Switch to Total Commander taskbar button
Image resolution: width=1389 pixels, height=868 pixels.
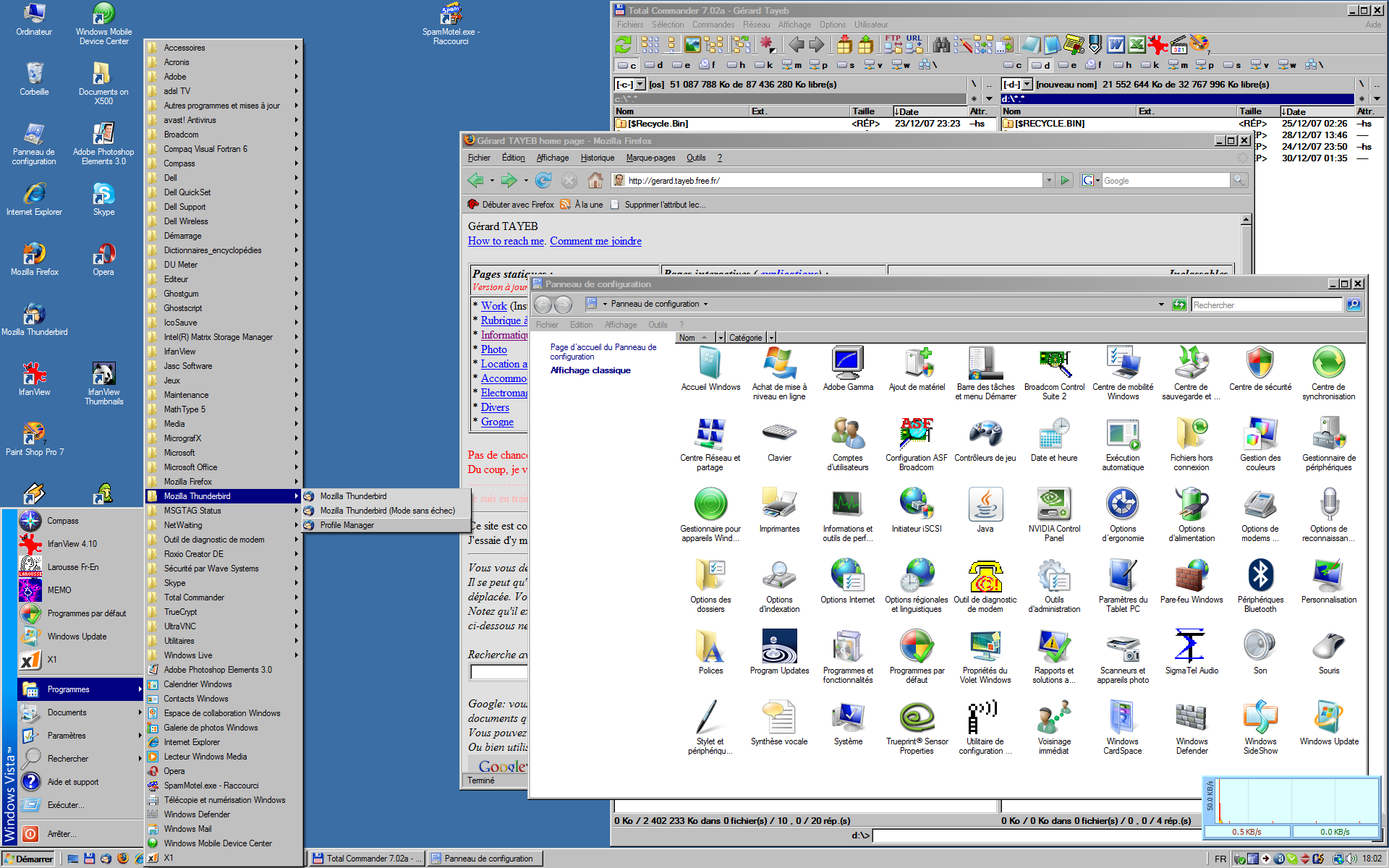click(x=368, y=859)
